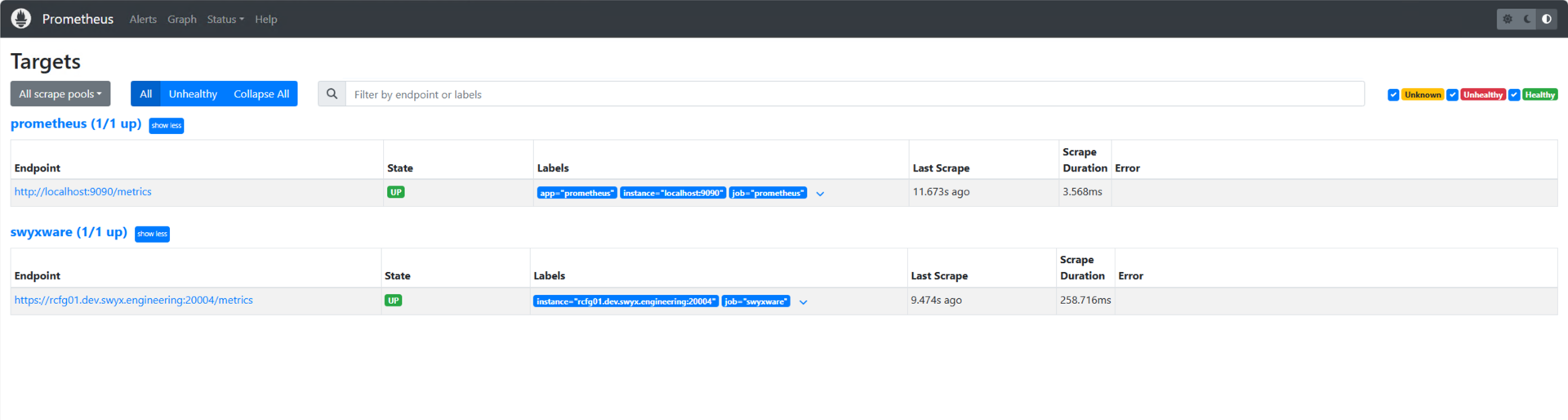This screenshot has width=1568, height=420.
Task: Select browser-preferred theme contrast icon
Action: click(1547, 19)
